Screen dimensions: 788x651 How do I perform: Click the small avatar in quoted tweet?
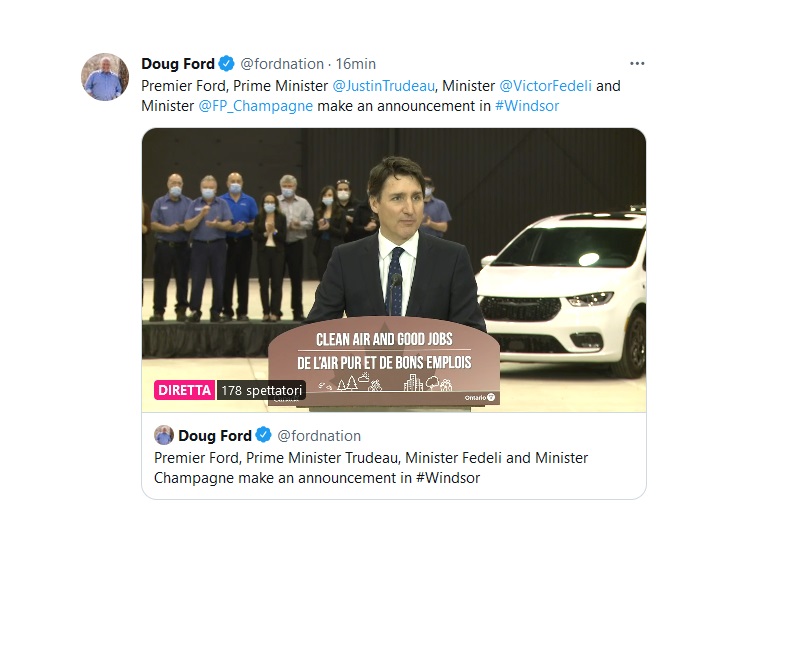pyautogui.click(x=164, y=435)
